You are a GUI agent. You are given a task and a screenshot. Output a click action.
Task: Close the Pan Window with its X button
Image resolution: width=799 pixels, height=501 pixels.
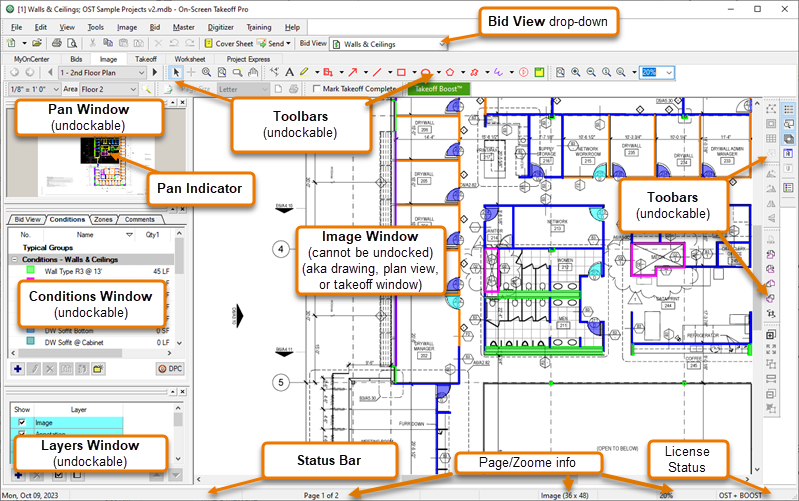click(182, 102)
